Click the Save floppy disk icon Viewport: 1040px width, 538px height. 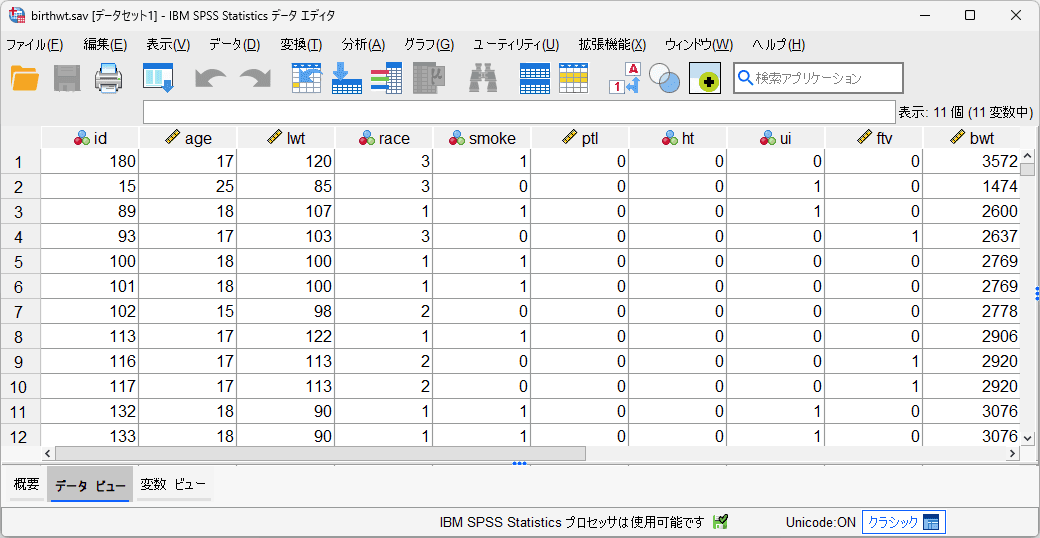pyautogui.click(x=67, y=78)
